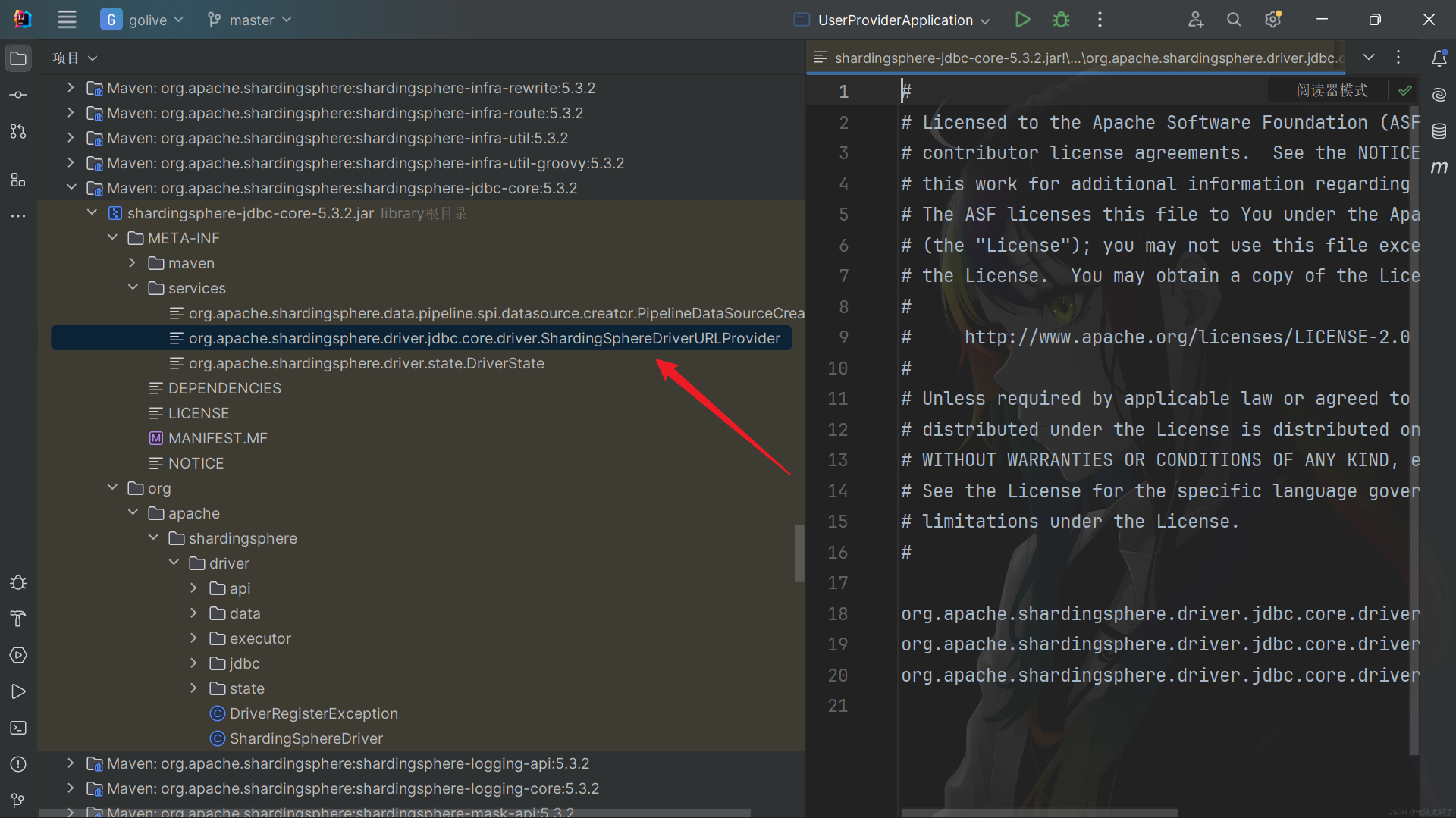Open Notifications bell icon
The width and height of the screenshot is (1456, 818).
(1439, 58)
